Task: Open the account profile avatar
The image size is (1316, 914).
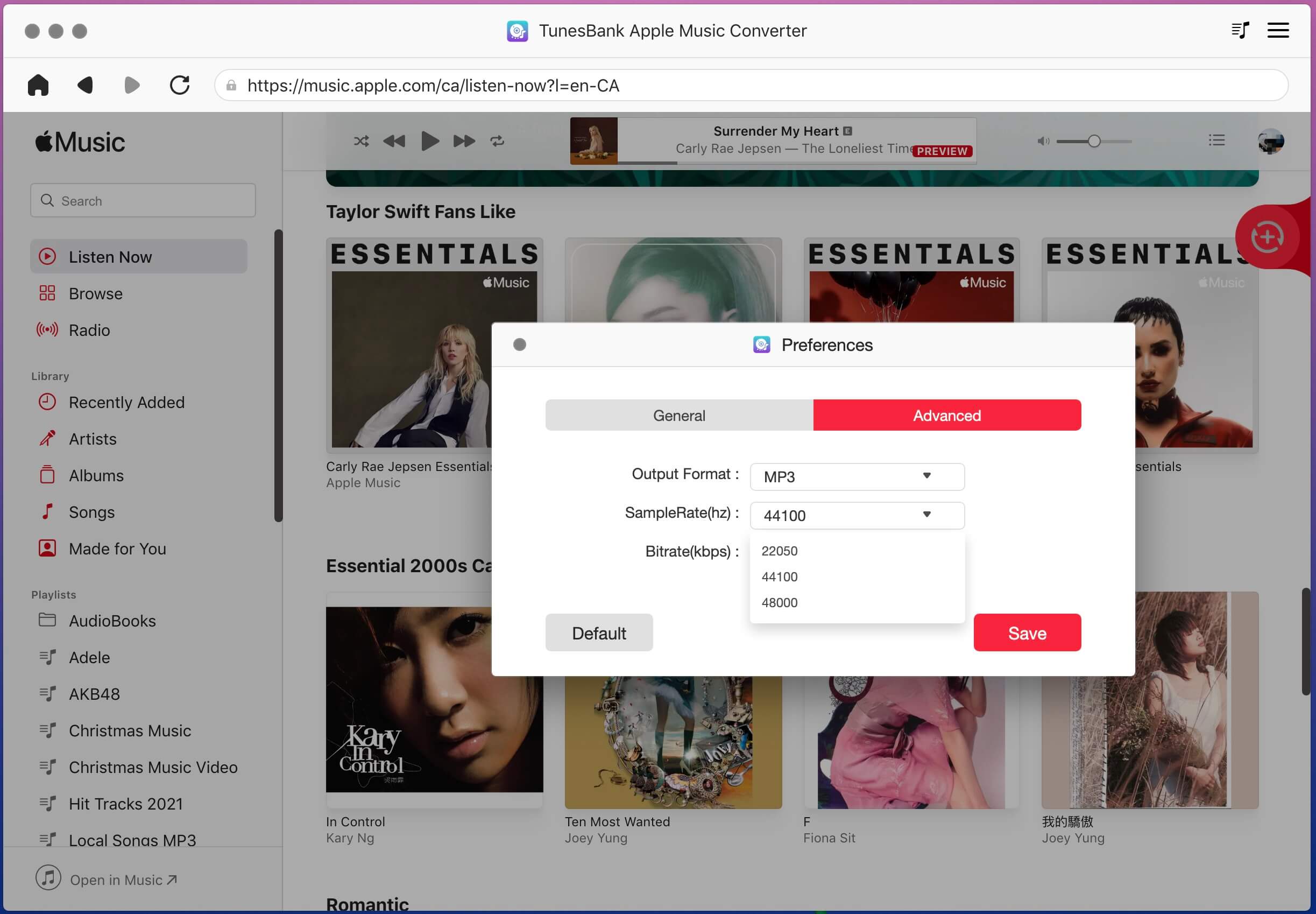Action: pyautogui.click(x=1271, y=141)
